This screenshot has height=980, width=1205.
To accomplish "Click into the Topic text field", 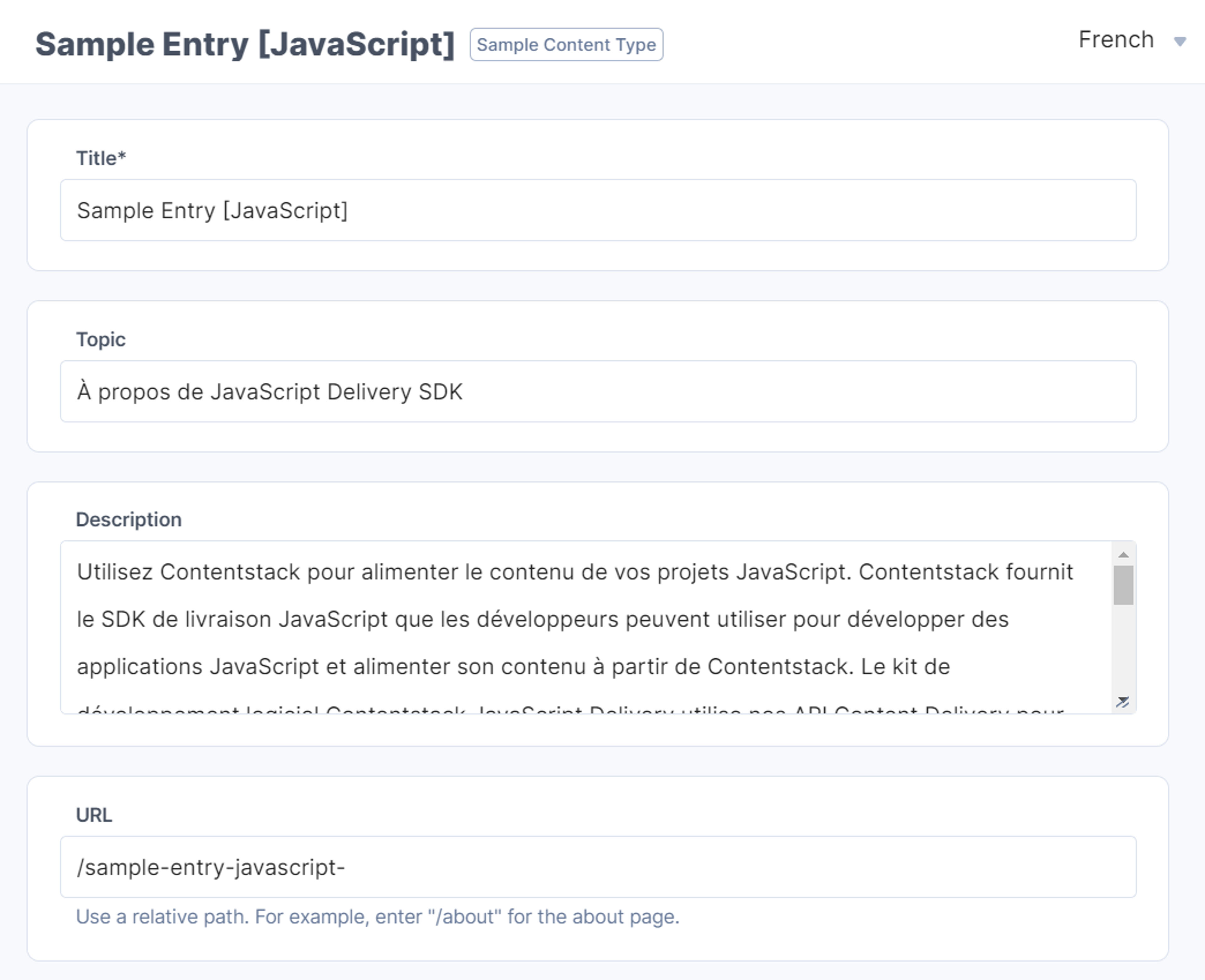I will 598,391.
